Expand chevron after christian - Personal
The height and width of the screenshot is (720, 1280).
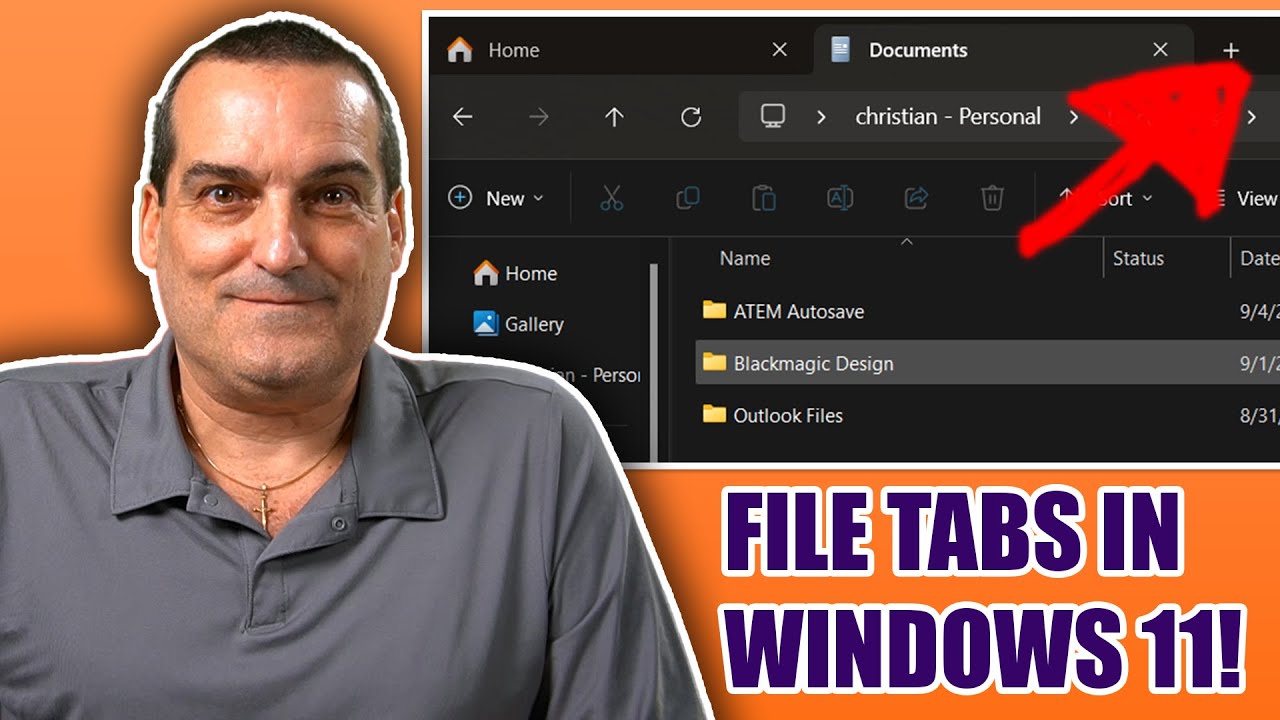(1073, 117)
